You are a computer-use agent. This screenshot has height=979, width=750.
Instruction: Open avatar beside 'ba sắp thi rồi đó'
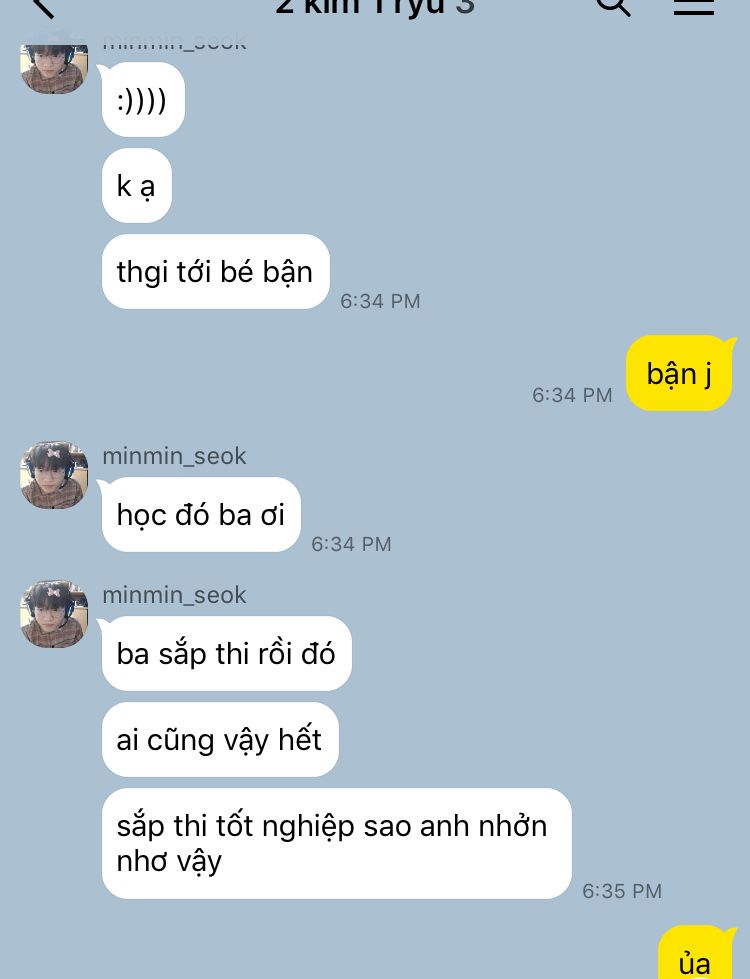point(54,614)
